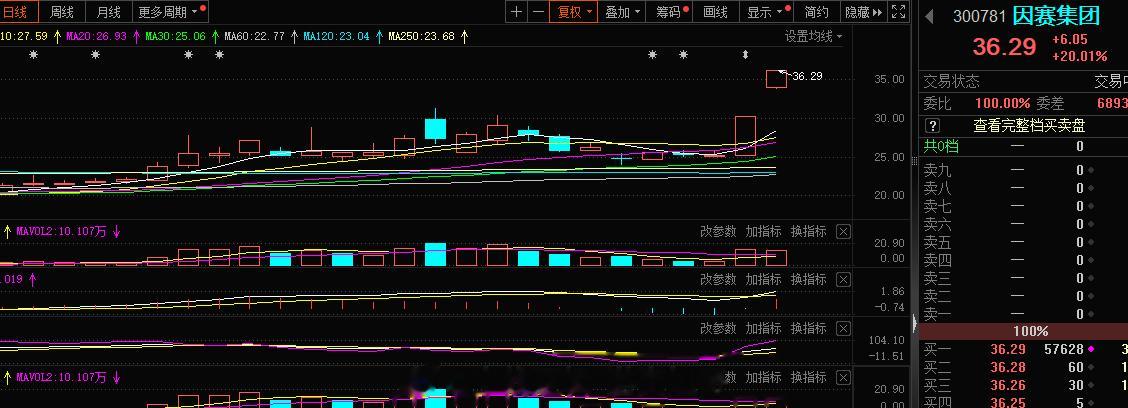
Task: Collapse the side quote panel with divider arrow
Action: point(915,322)
